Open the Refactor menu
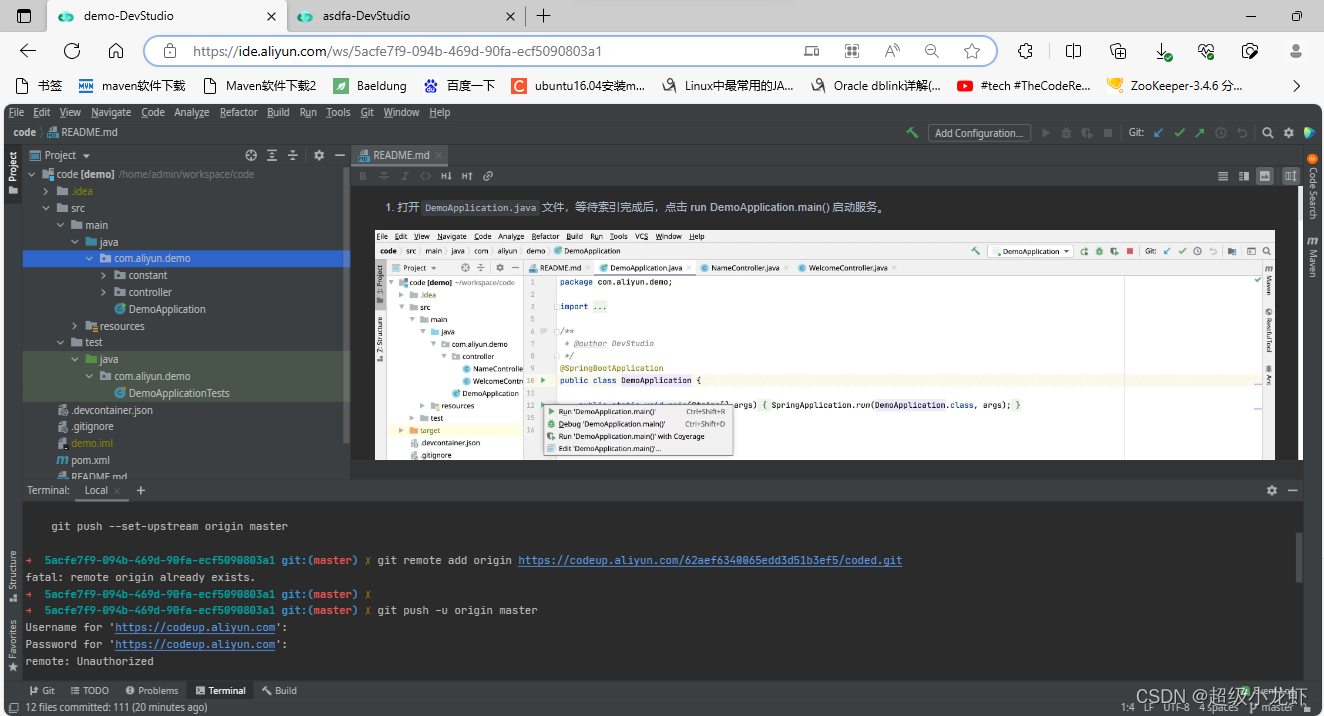The height and width of the screenshot is (716, 1324). click(238, 112)
